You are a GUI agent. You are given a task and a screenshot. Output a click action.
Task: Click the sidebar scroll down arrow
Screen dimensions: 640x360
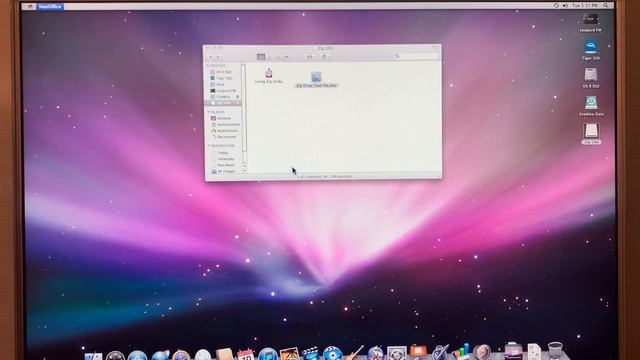(x=244, y=171)
